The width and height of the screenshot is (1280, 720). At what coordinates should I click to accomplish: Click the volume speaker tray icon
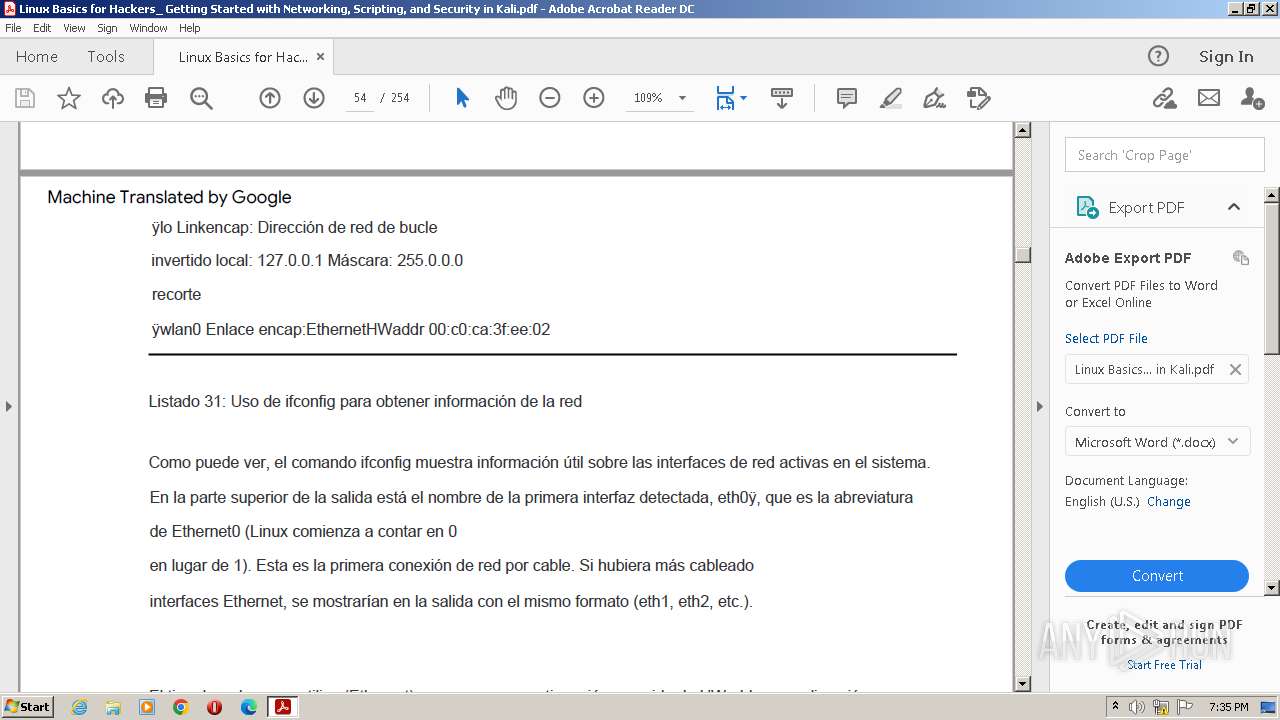tap(1137, 707)
